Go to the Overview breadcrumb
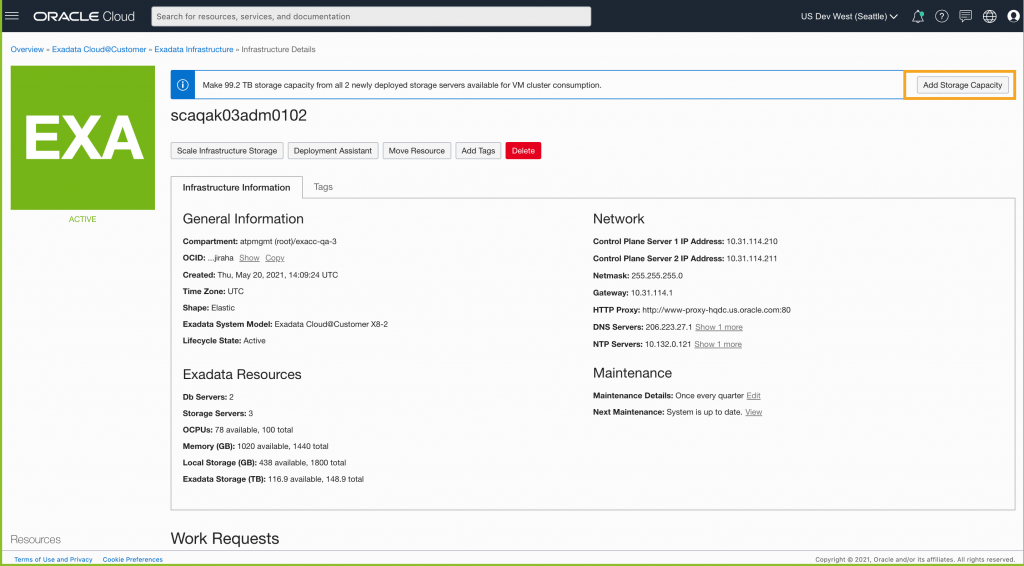Image resolution: width=1024 pixels, height=566 pixels. click(x=27, y=50)
